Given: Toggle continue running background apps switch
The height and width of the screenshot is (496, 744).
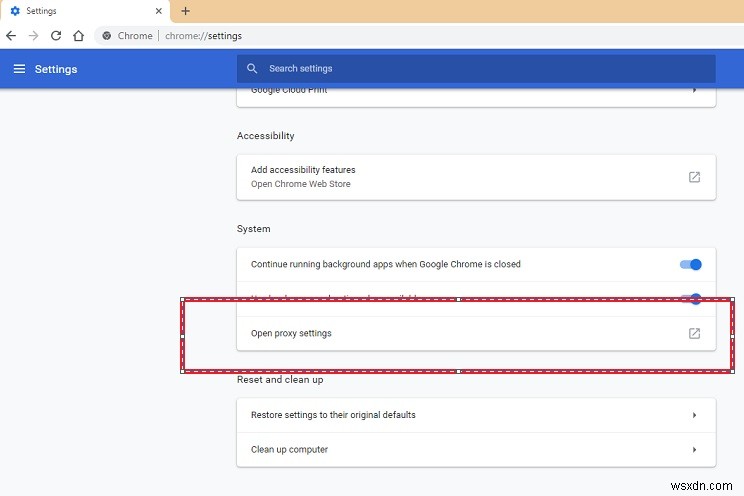Looking at the screenshot, I should coord(691,264).
